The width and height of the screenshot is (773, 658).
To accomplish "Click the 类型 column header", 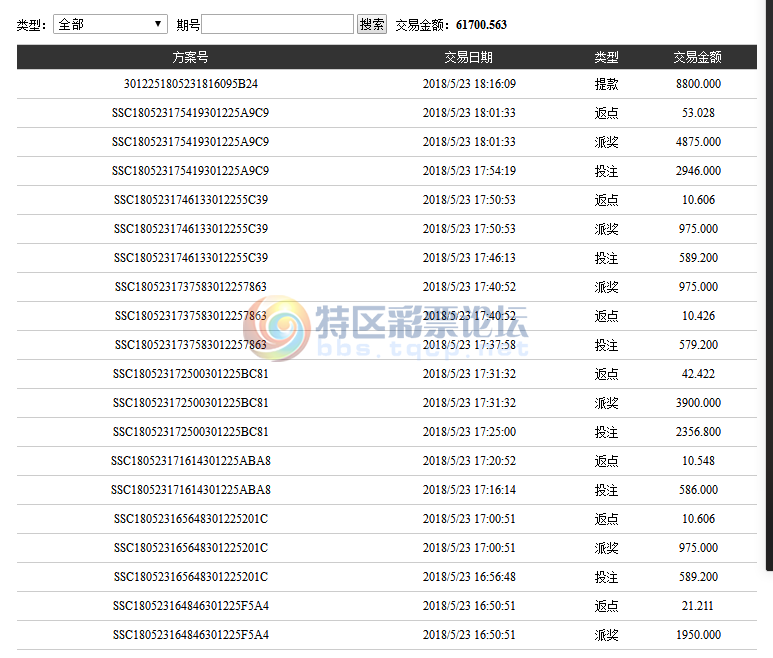I will tap(606, 57).
